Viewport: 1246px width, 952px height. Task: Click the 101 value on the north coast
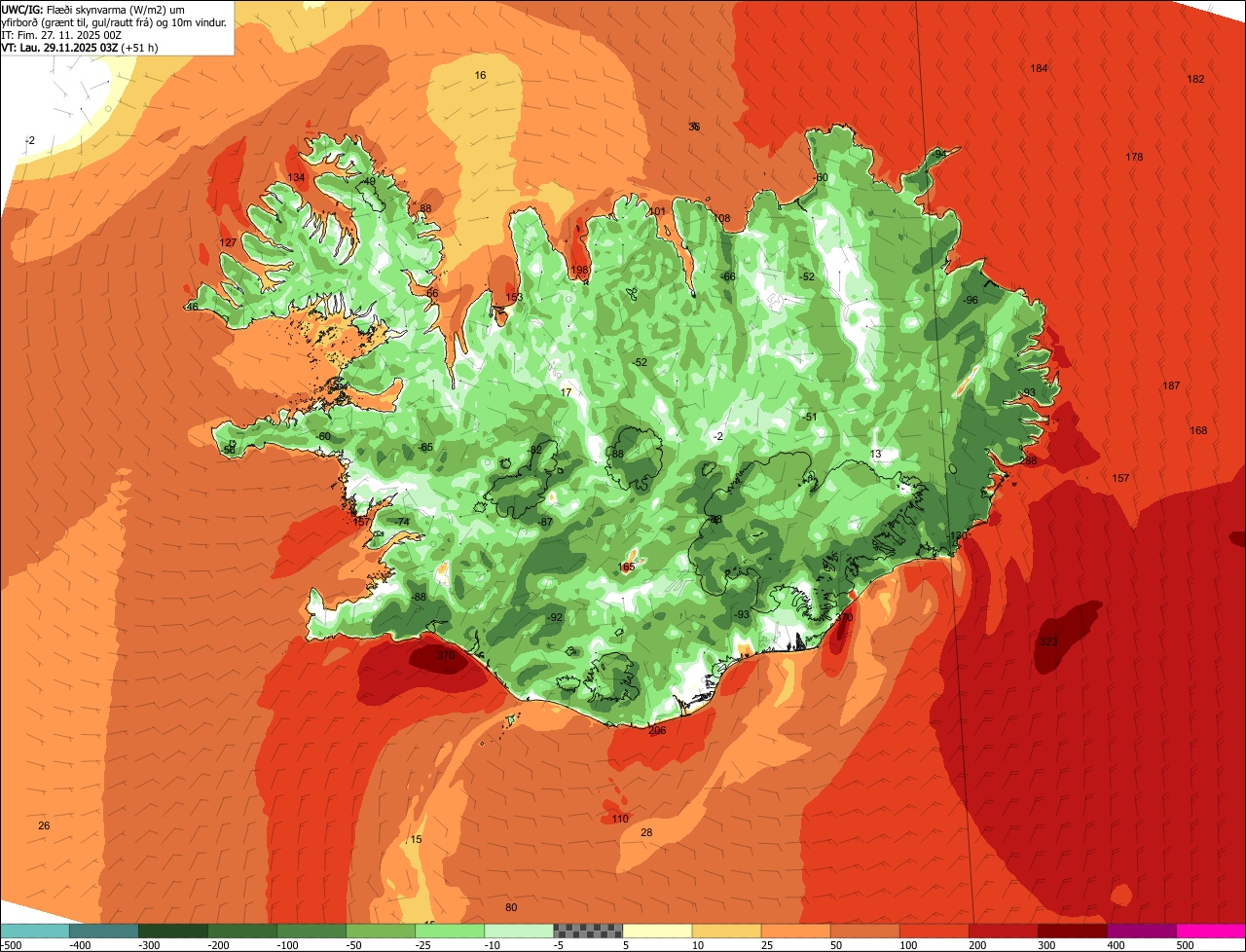pyautogui.click(x=658, y=211)
